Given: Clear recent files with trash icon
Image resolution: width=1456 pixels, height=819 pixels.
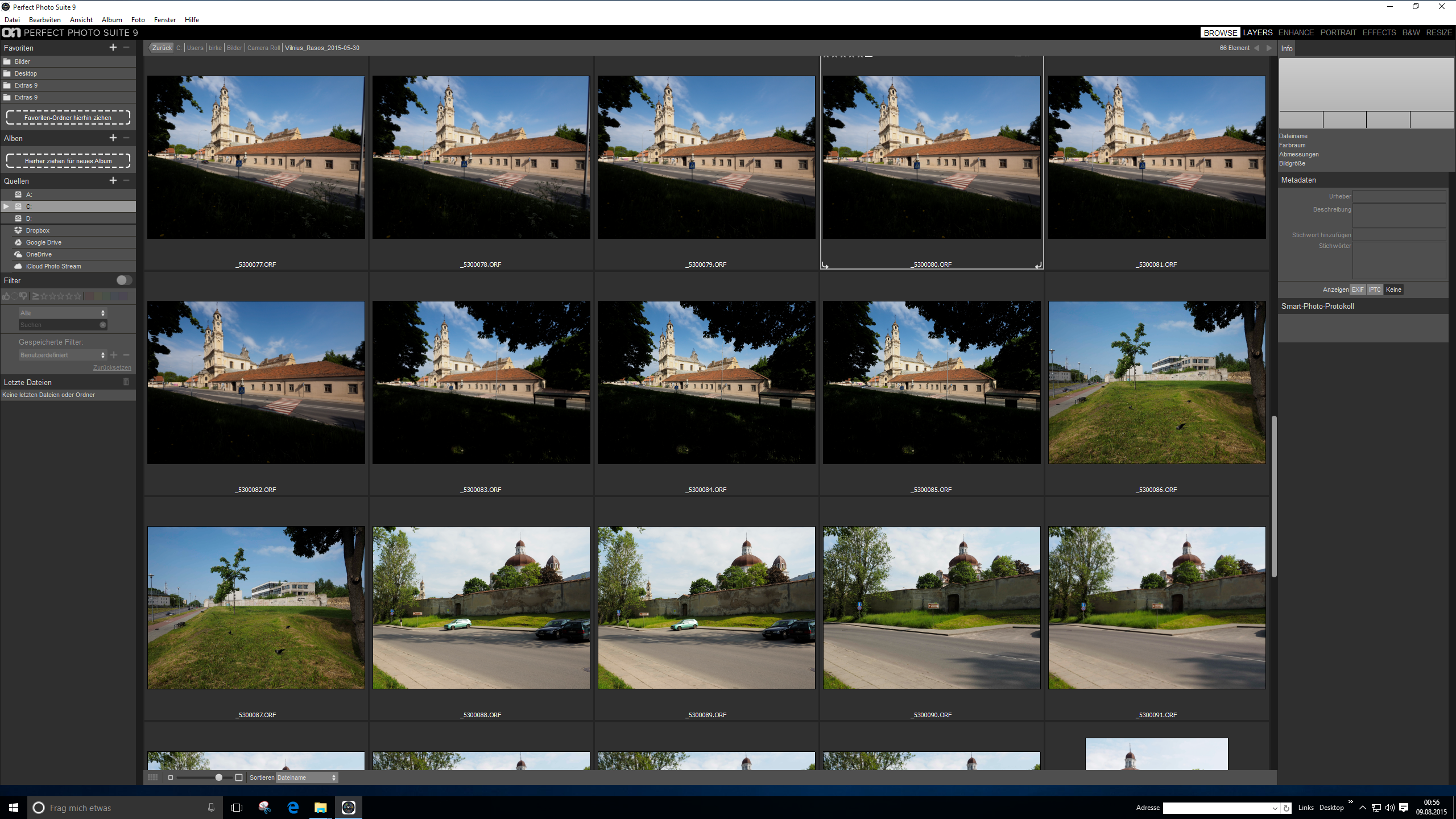Looking at the screenshot, I should point(126,382).
